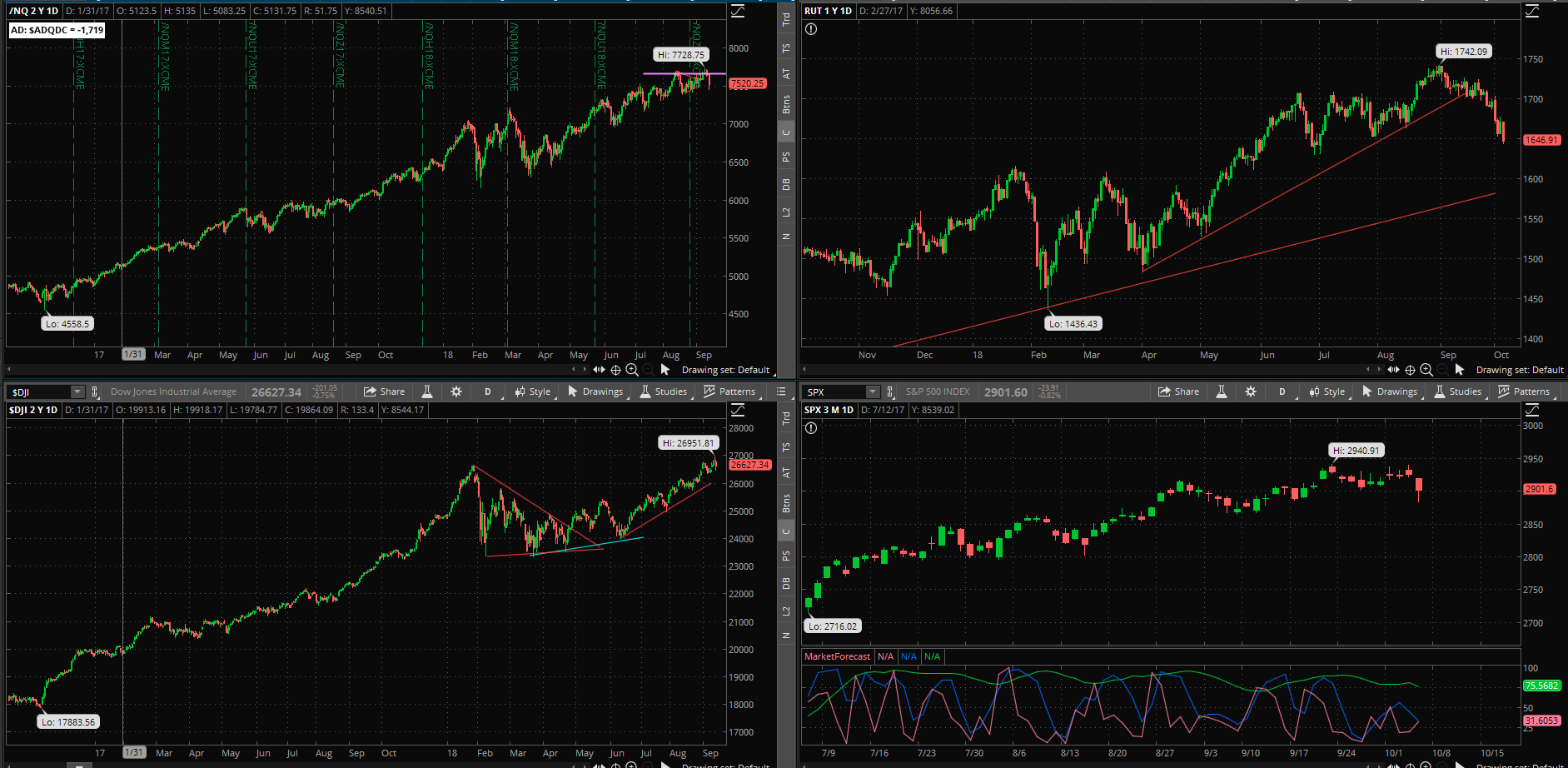The width and height of the screenshot is (1568, 768).
Task: Click the chart mode icon atop the RUT price axis
Action: pos(1532,11)
